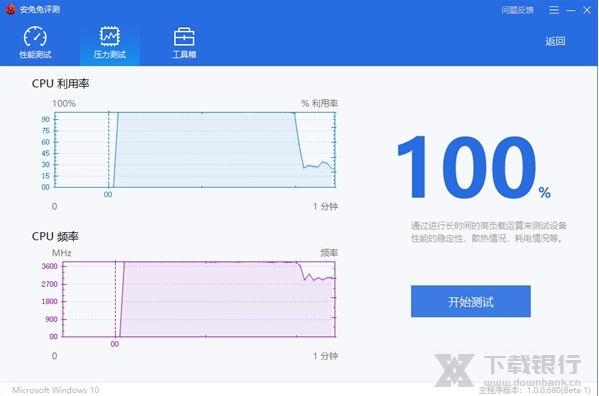Click the 1800 value on frequency axis
Image resolution: width=599 pixels, height=396 pixels.
click(49, 301)
